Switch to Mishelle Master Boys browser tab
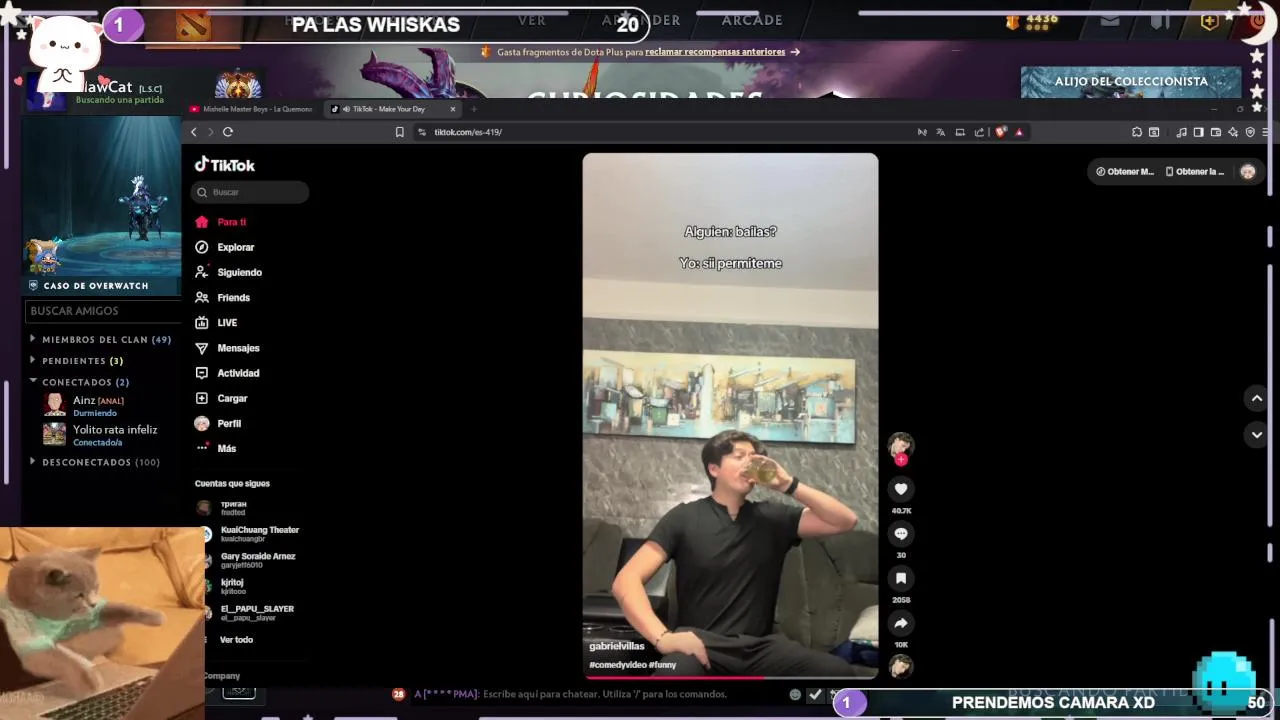This screenshot has width=1280, height=720. (252, 109)
